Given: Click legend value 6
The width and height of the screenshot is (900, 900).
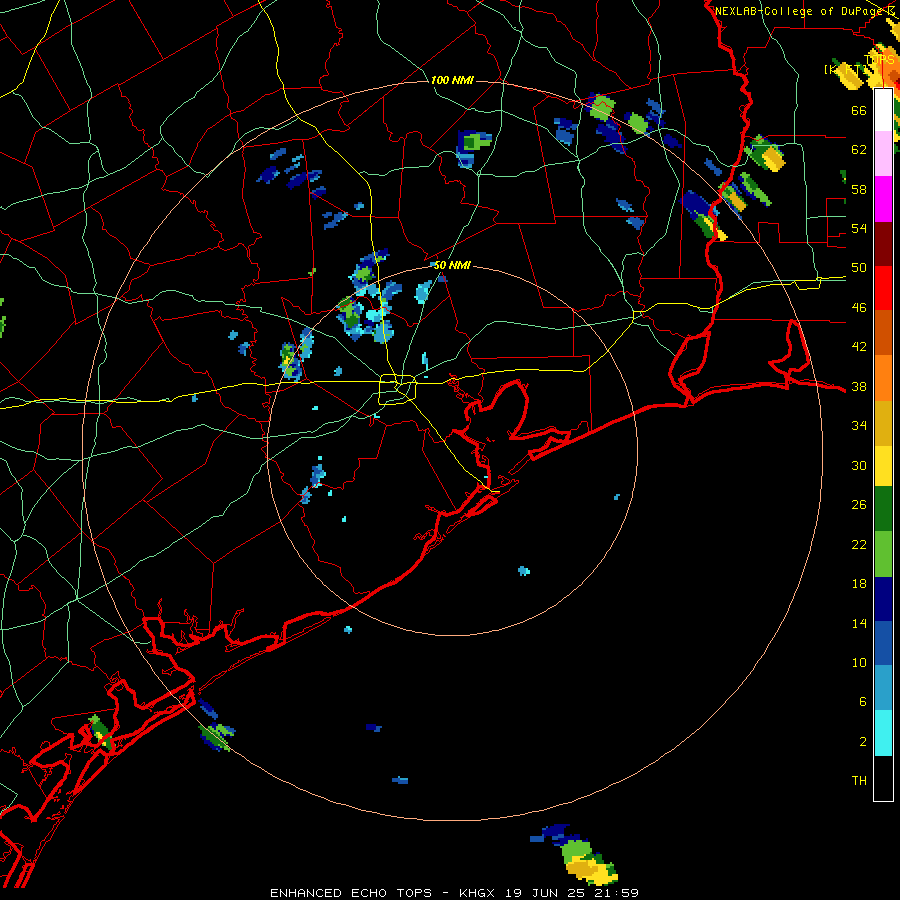Looking at the screenshot, I should [x=863, y=702].
